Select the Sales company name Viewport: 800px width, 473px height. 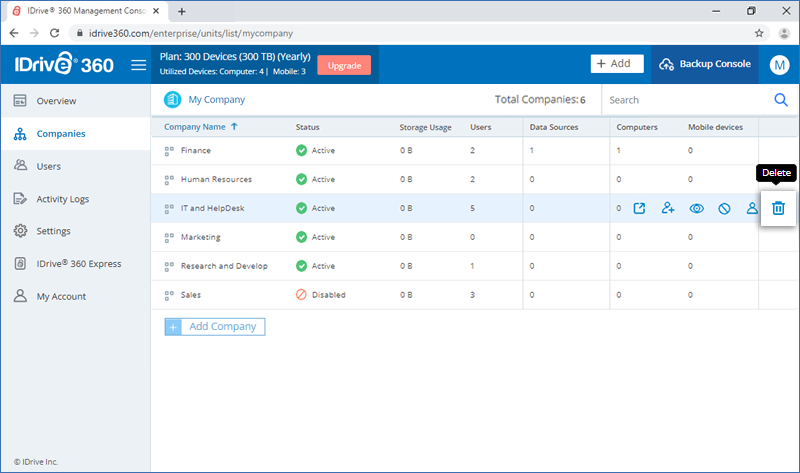191,295
